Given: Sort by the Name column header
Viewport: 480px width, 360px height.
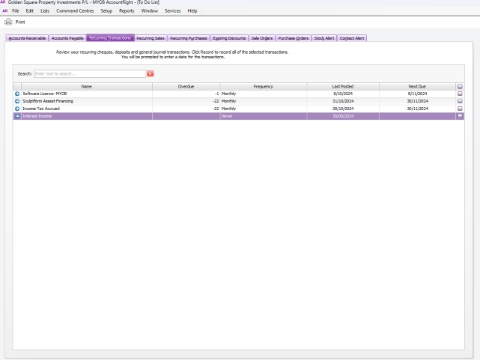Looking at the screenshot, I should tap(87, 86).
